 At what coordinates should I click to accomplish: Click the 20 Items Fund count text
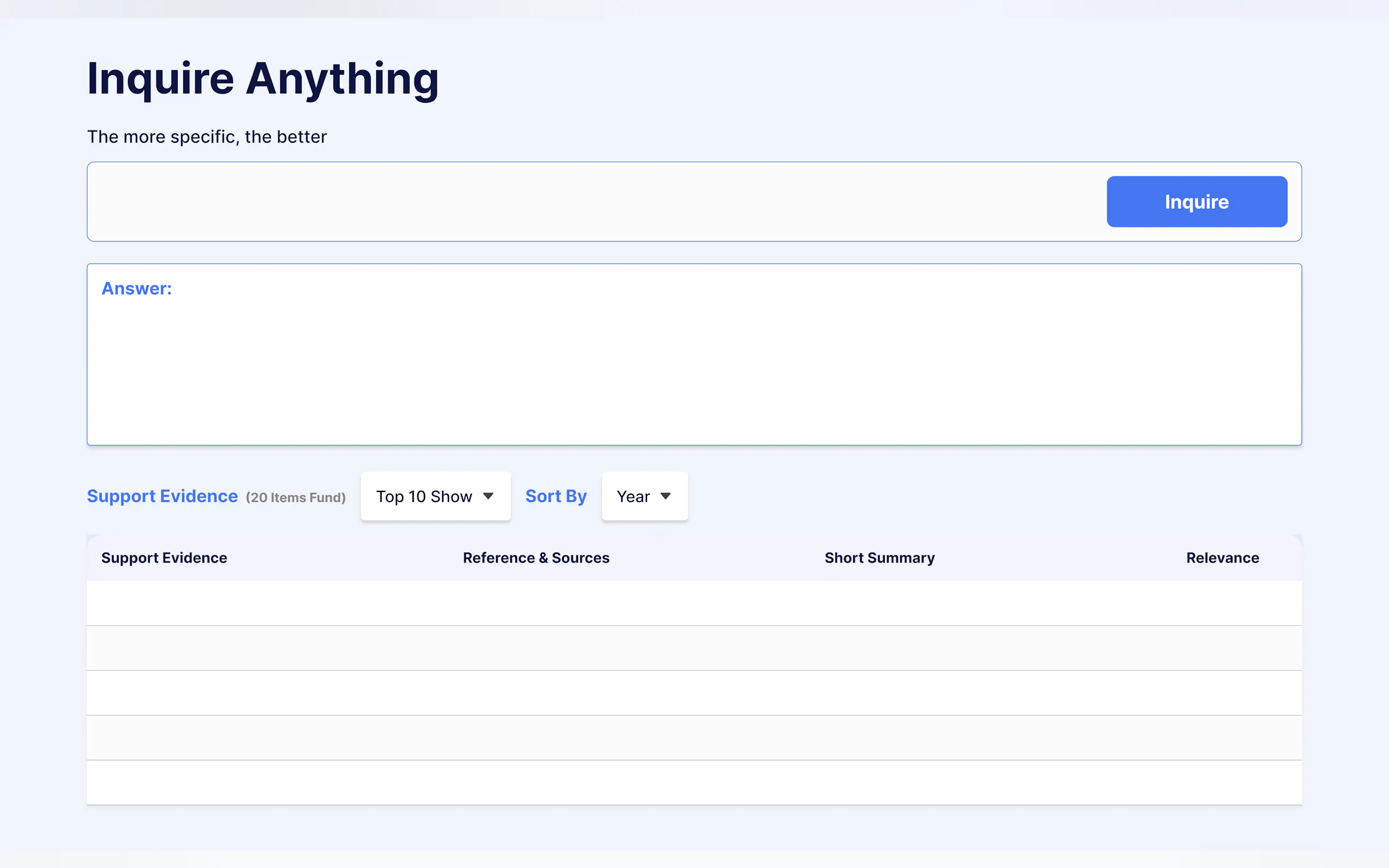[295, 498]
